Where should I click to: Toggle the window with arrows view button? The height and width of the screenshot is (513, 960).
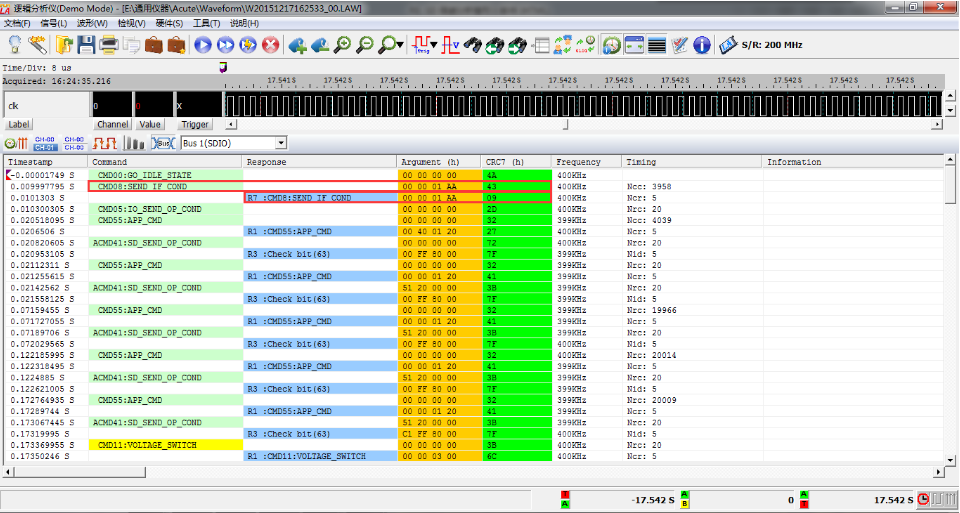click(x=634, y=45)
